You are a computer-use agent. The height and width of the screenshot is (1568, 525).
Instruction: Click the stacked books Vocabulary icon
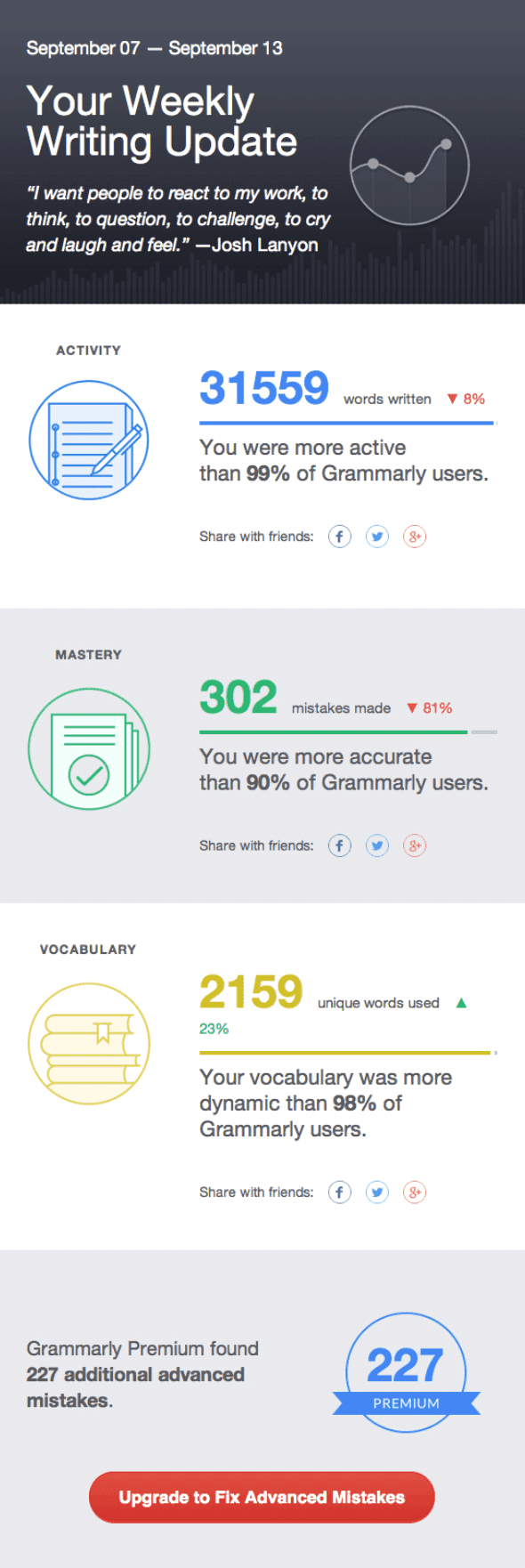88,1043
